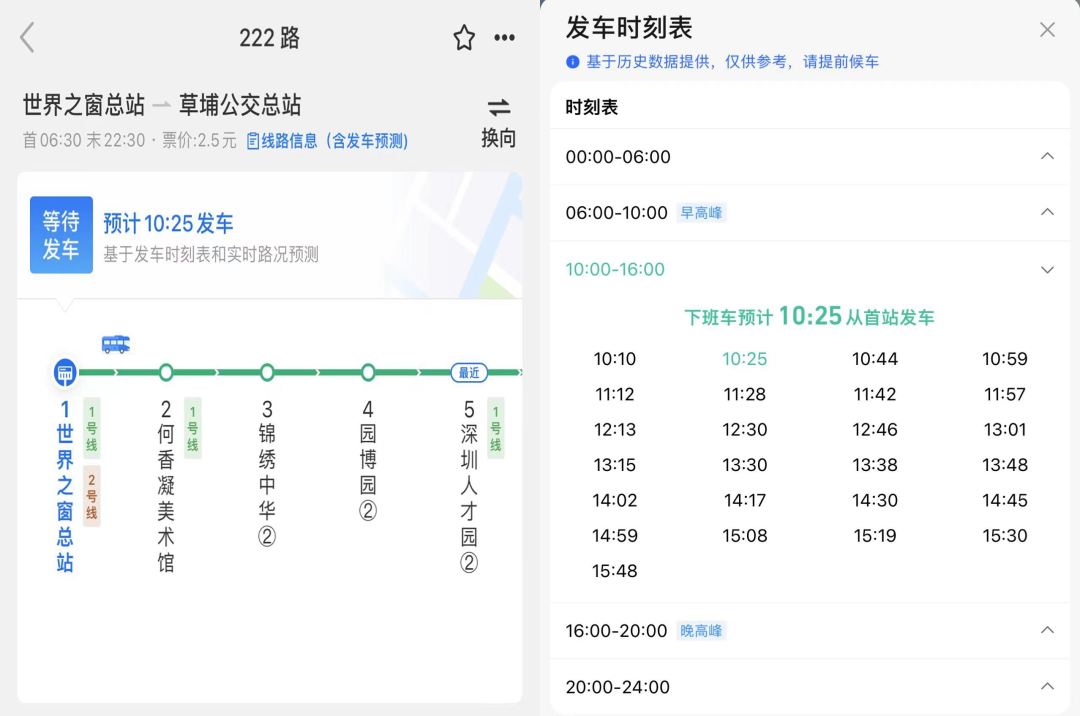Tap the 早高峰 morning peak tag
This screenshot has height=716, width=1080.
point(701,213)
